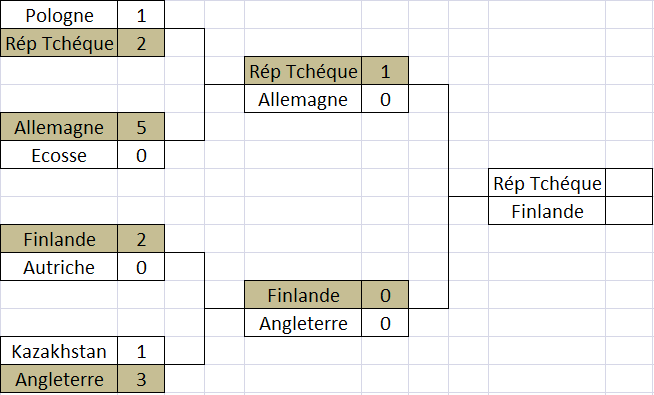Click Allemagne's score cell showing 5
The height and width of the screenshot is (395, 654).
pos(141,127)
